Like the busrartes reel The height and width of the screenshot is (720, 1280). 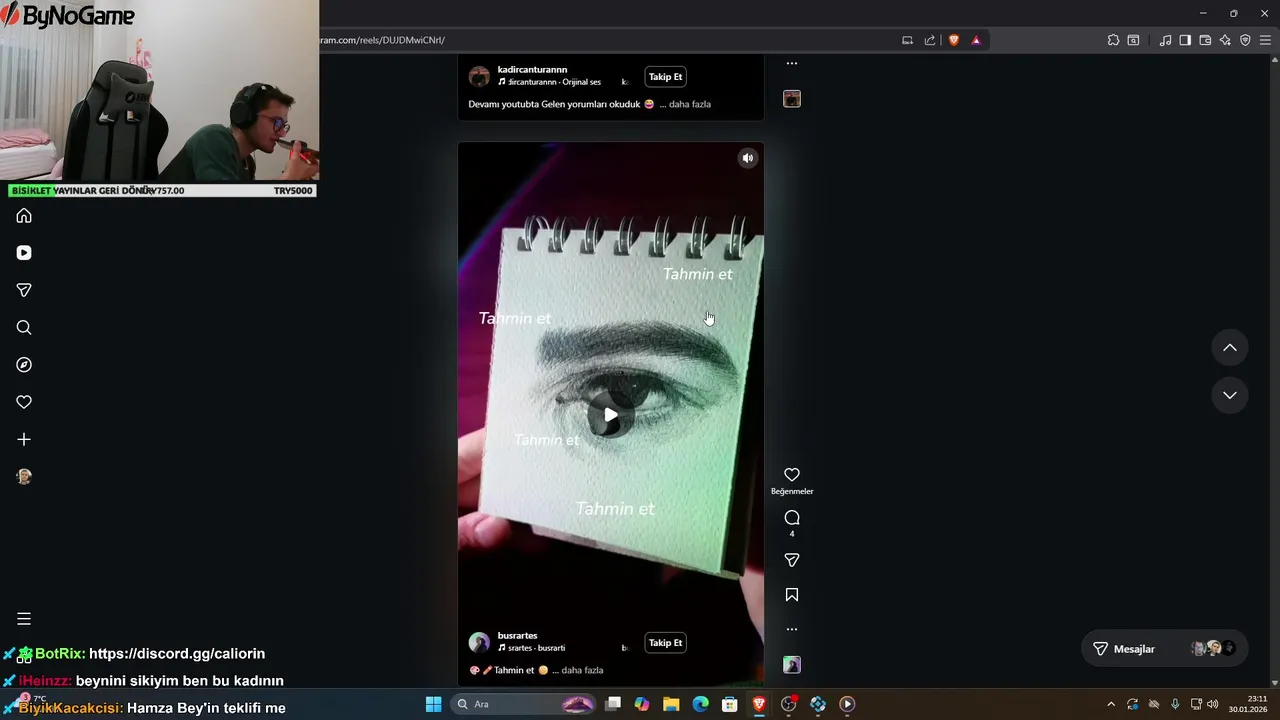click(792, 475)
